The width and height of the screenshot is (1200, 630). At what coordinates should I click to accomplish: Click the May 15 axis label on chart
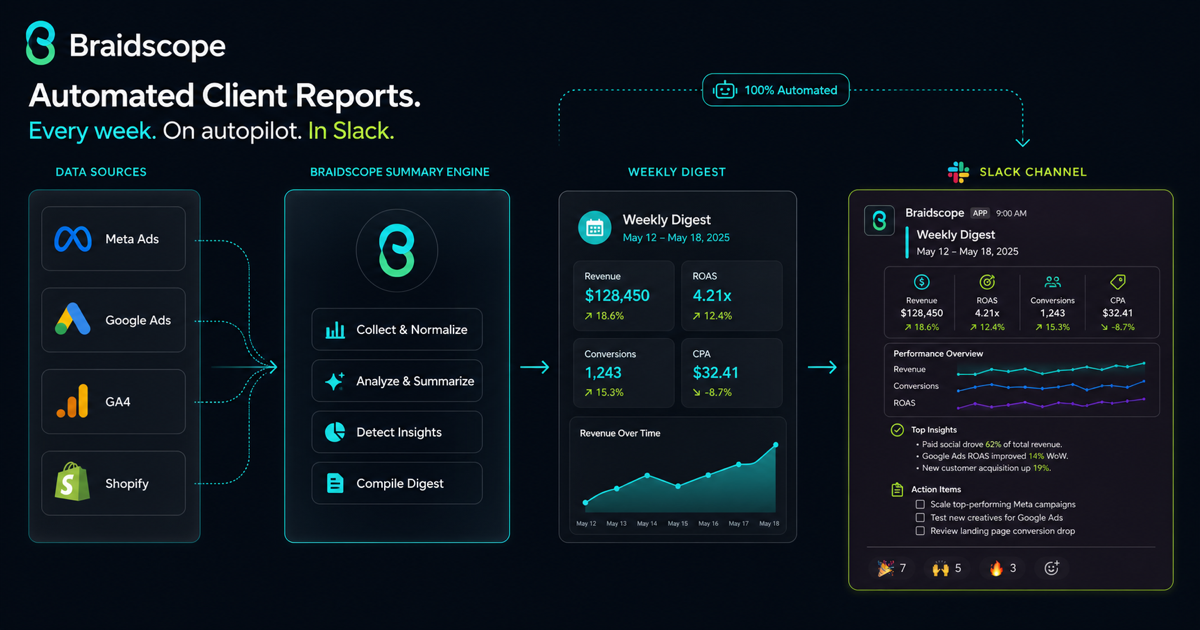tap(678, 524)
